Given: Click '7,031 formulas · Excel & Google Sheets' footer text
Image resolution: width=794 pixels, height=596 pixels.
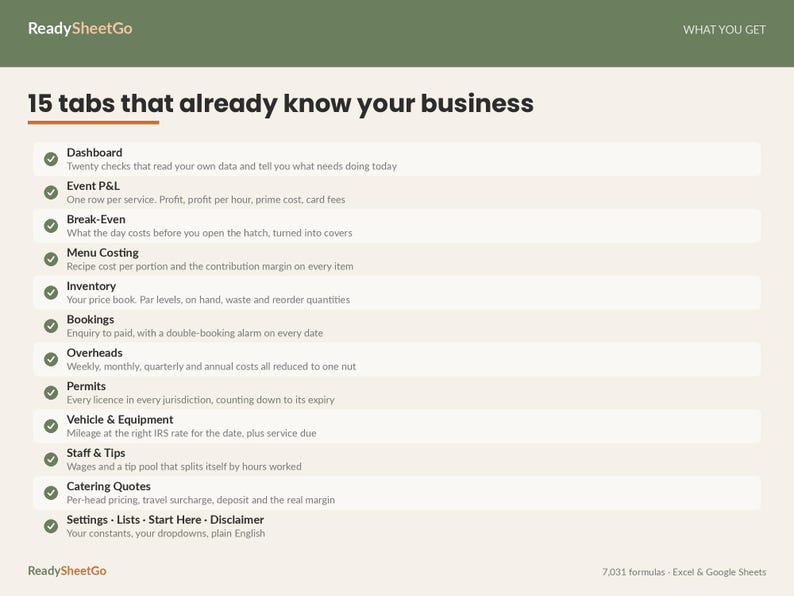Looking at the screenshot, I should (684, 572).
